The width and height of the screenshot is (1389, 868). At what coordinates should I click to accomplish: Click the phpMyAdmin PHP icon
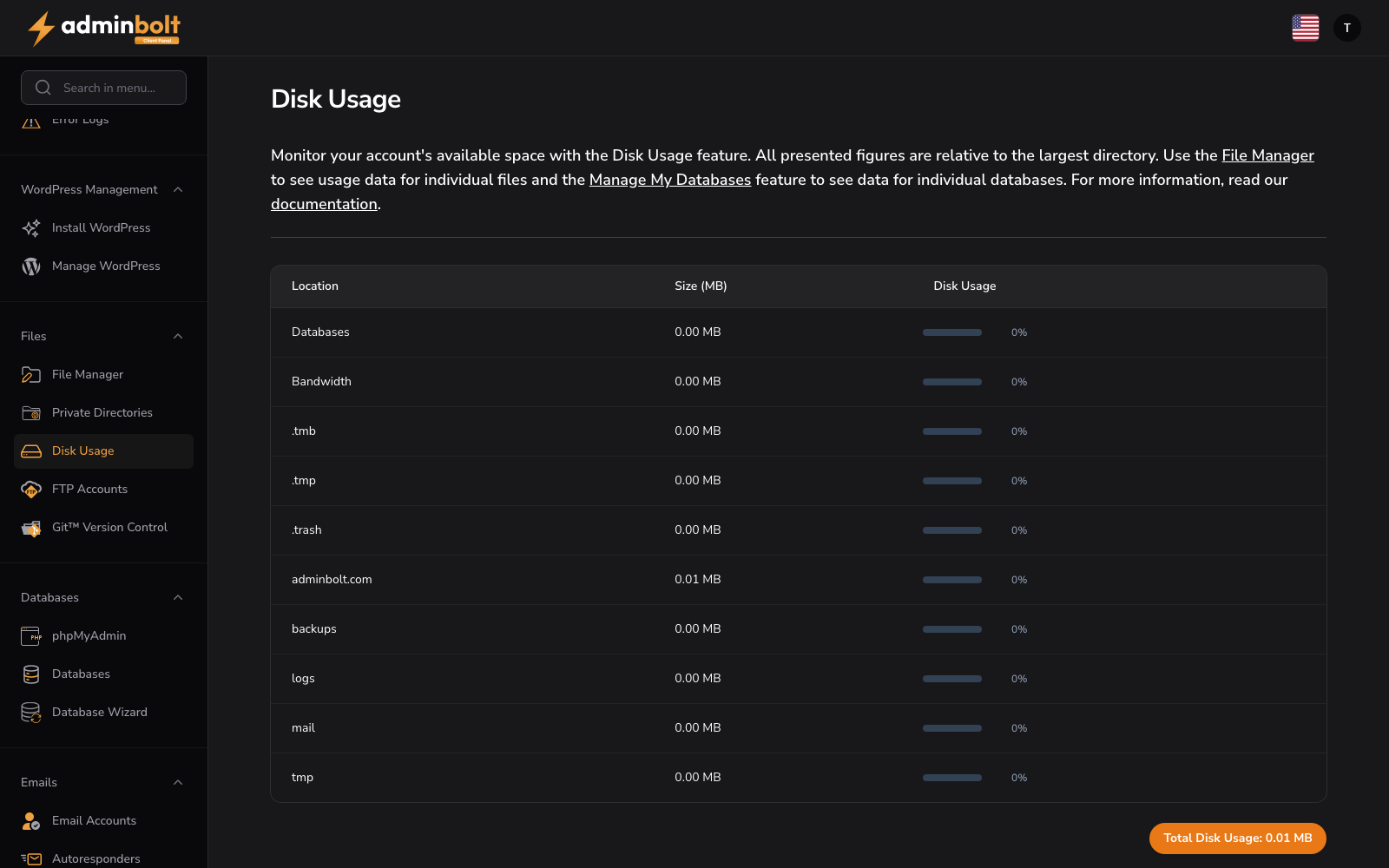[x=31, y=635]
